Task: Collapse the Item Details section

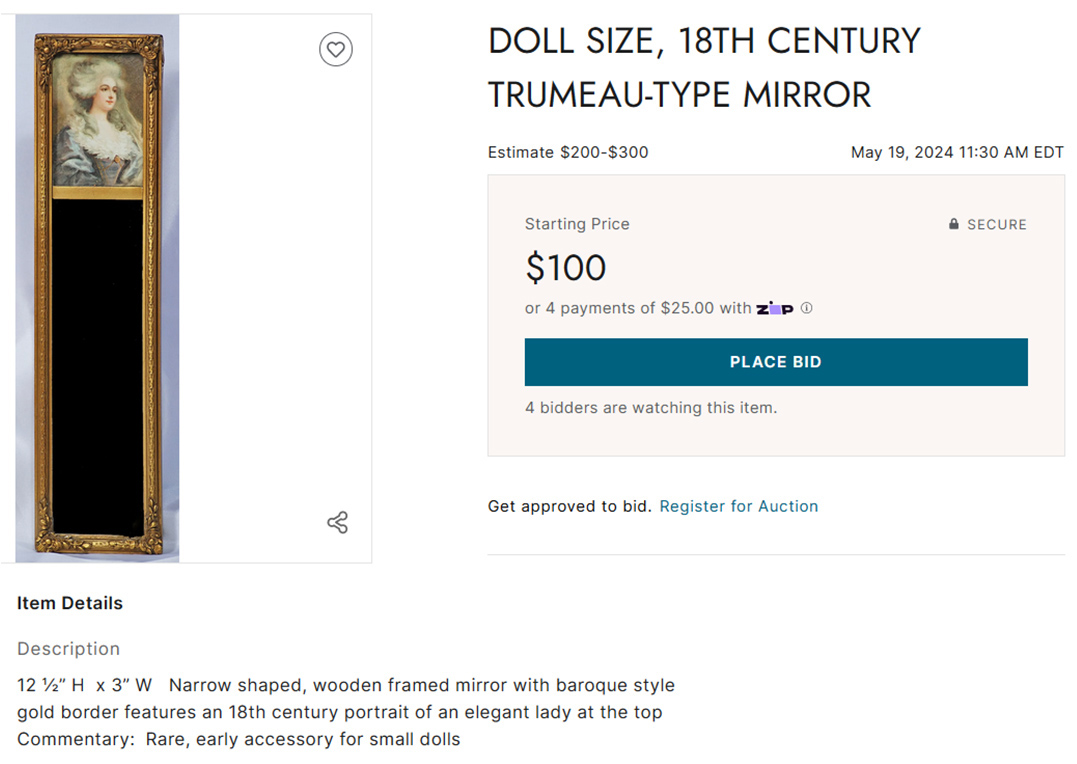Action: click(x=69, y=603)
